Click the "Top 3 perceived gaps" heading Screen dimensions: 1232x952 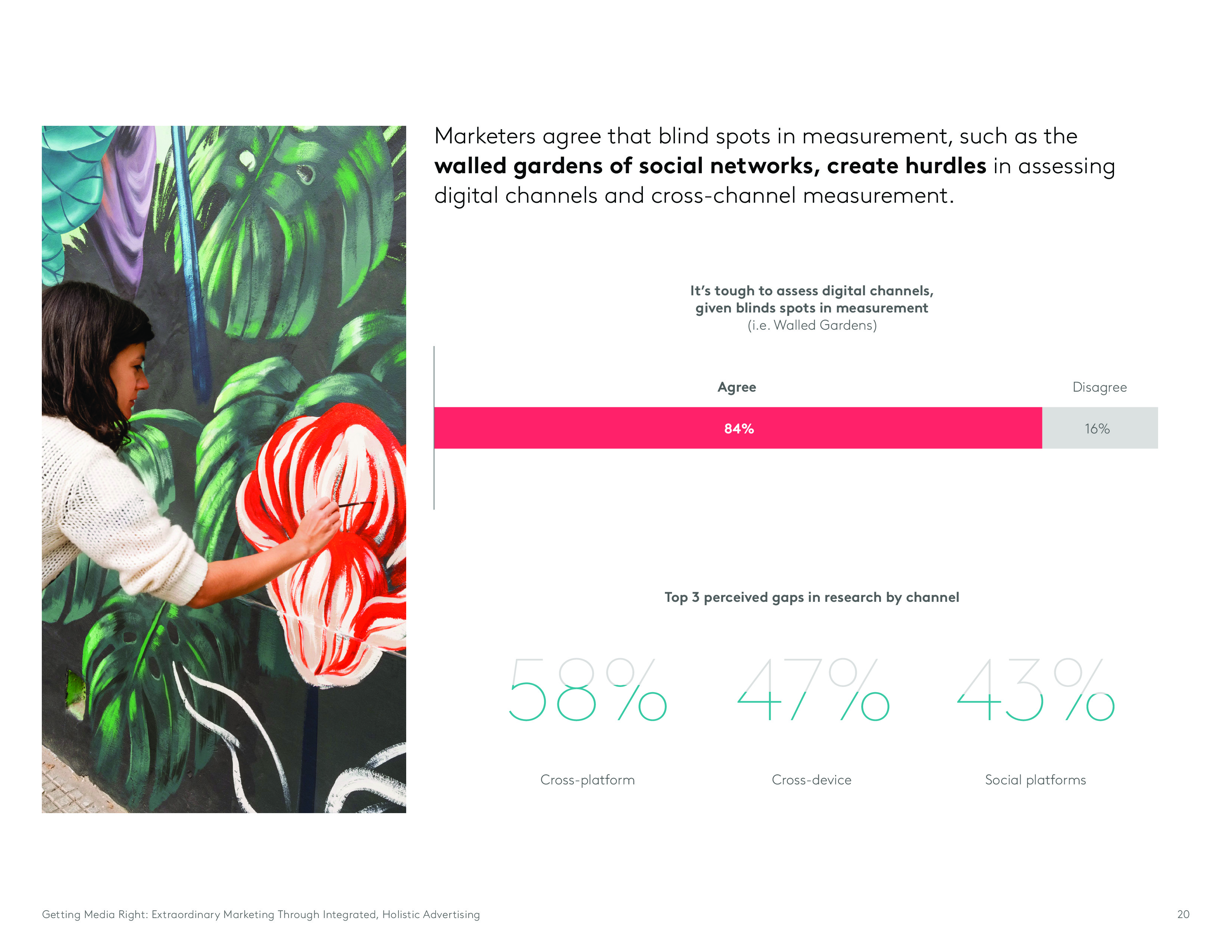pyautogui.click(x=811, y=597)
